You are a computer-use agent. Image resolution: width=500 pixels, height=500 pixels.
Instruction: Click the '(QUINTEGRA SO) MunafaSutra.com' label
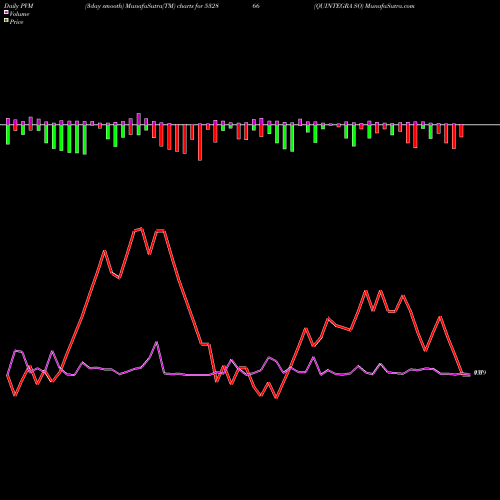click(364, 6)
